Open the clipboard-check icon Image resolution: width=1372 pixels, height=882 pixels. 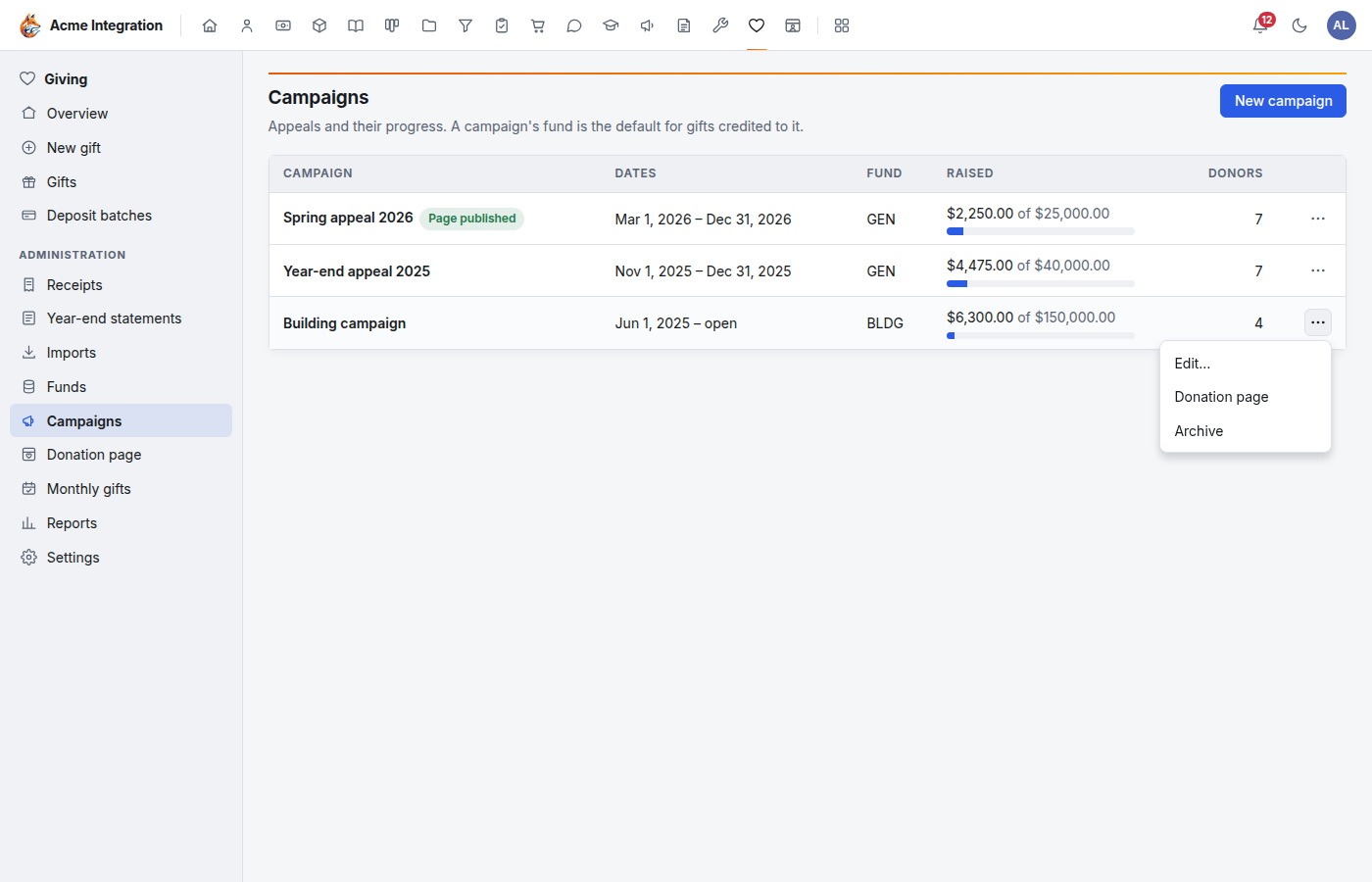pyautogui.click(x=502, y=25)
